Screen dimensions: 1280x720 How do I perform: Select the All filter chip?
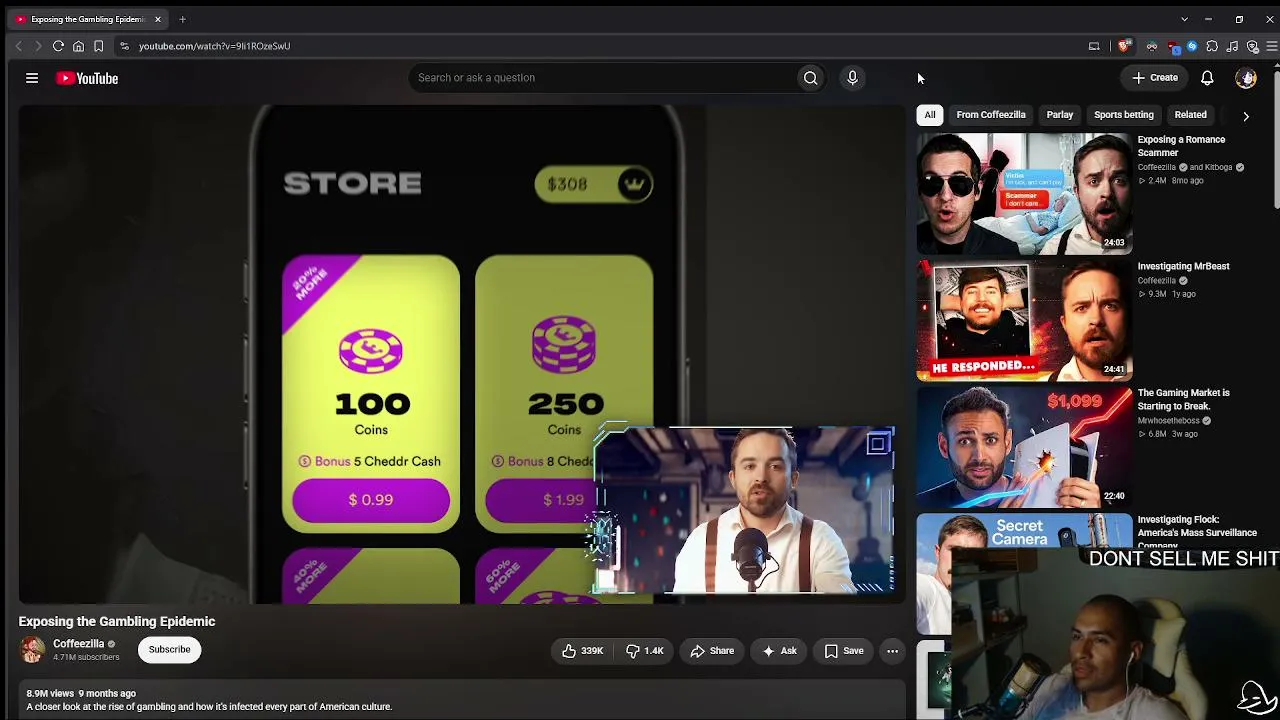930,115
